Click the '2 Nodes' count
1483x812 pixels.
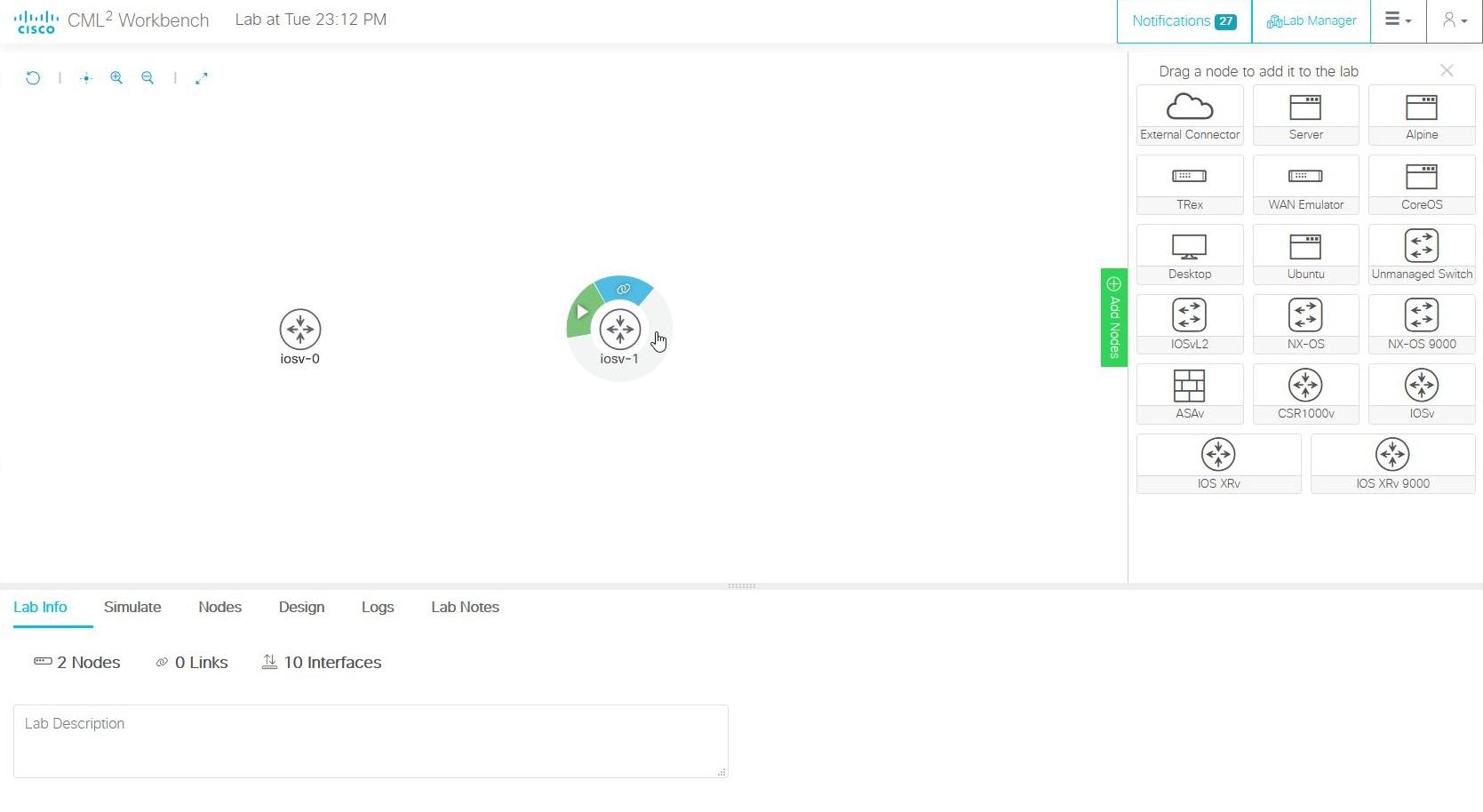point(77,663)
